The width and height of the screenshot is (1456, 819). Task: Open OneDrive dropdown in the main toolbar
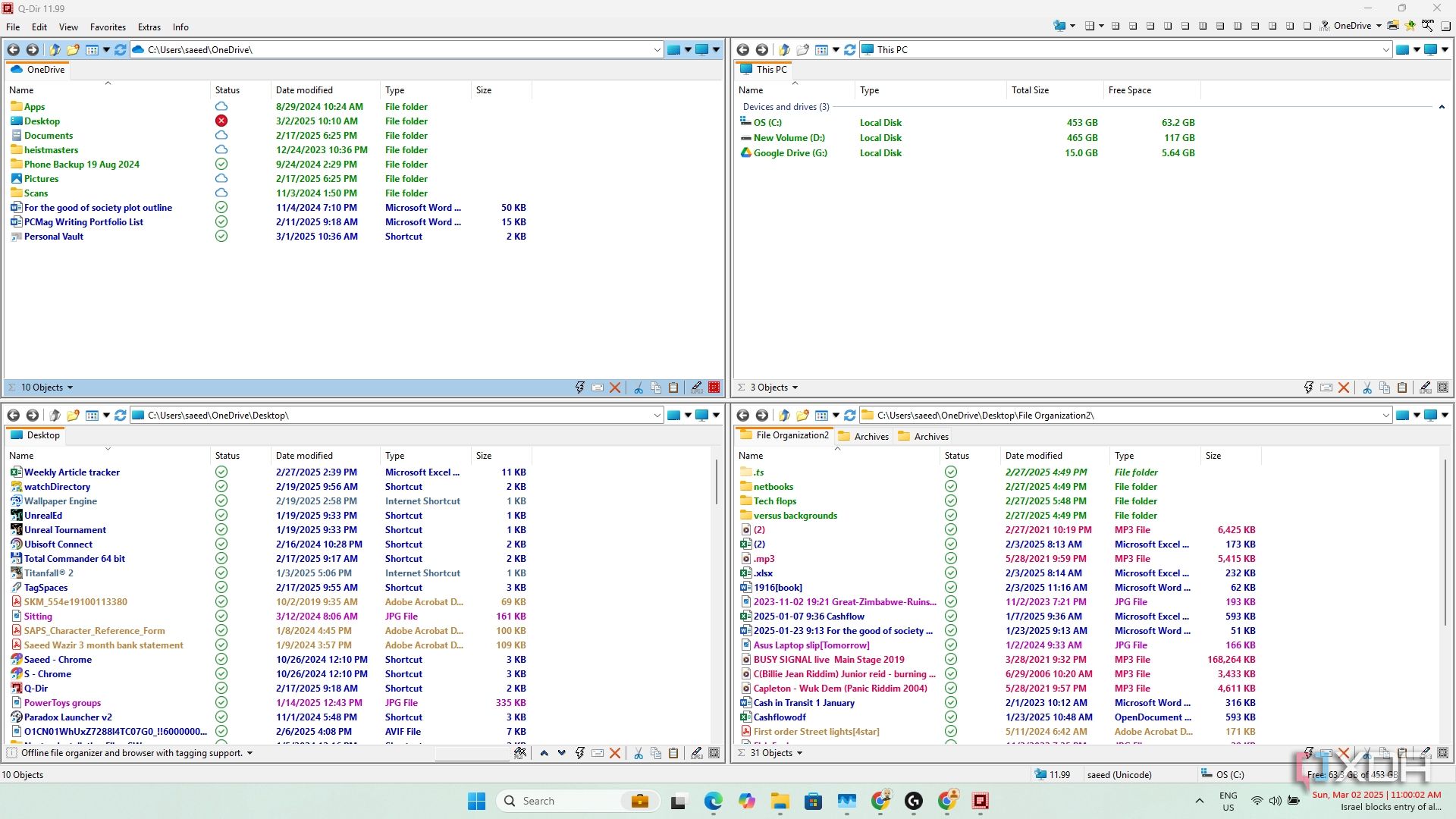tap(1379, 26)
